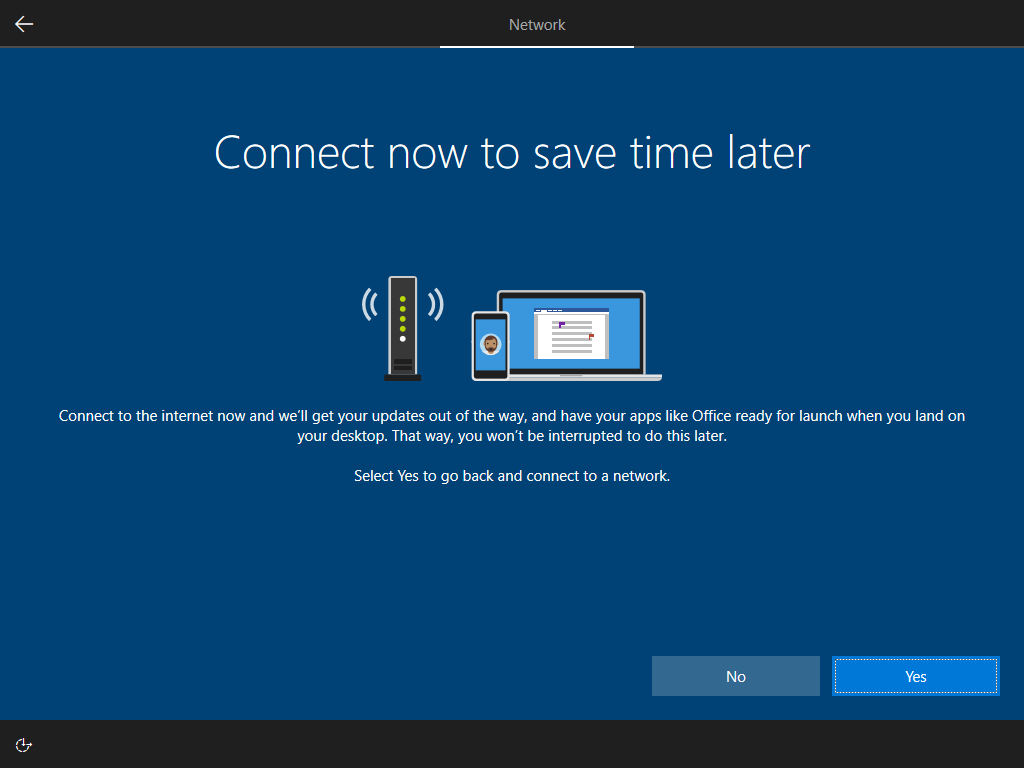1024x768 pixels.
Task: Click the red flag in the laptop document
Action: click(x=591, y=336)
